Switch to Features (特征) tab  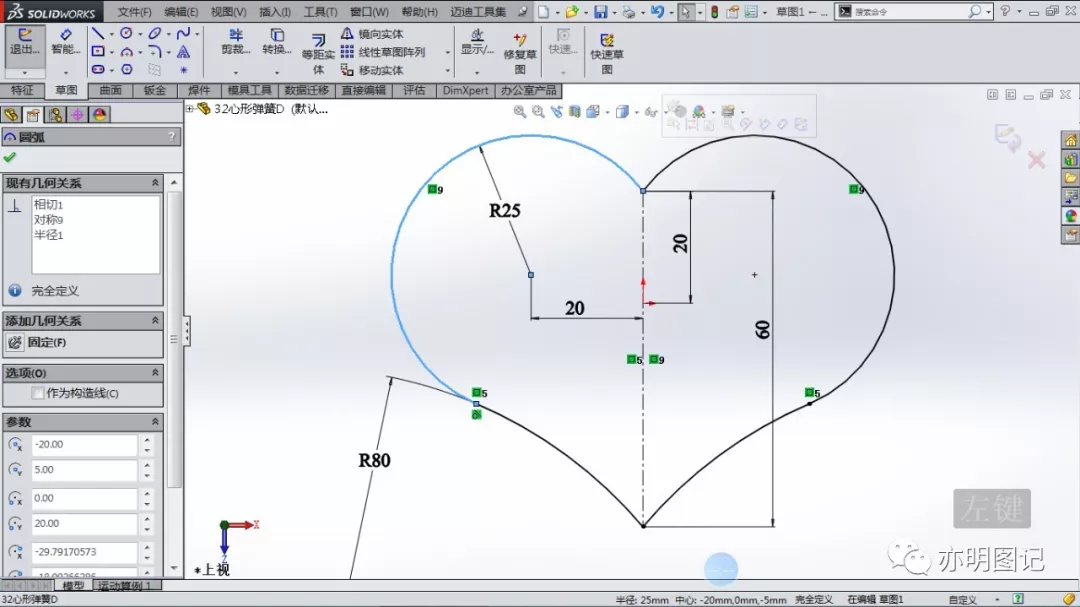tap(22, 90)
